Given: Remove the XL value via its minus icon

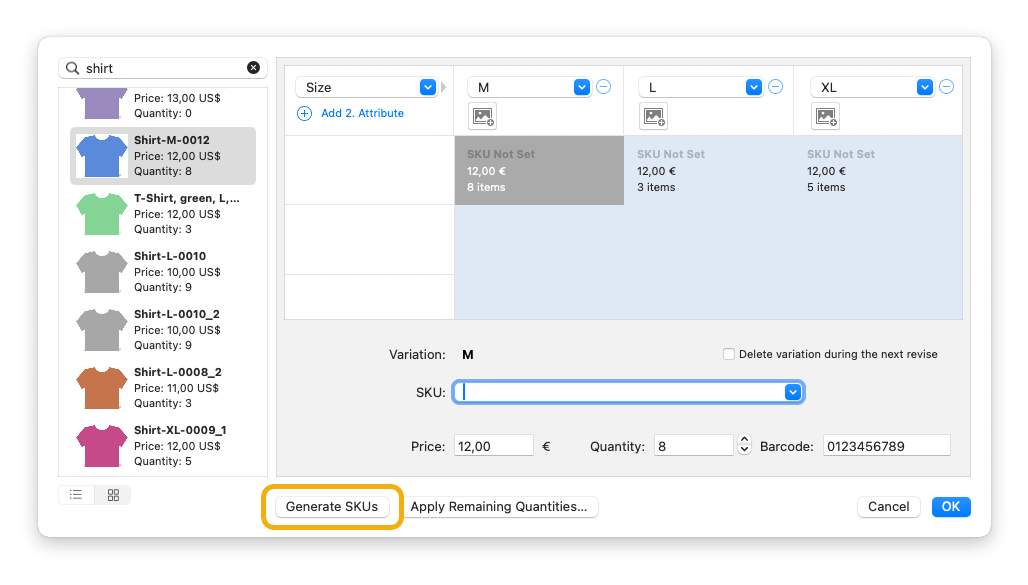Looking at the screenshot, I should coord(946,87).
